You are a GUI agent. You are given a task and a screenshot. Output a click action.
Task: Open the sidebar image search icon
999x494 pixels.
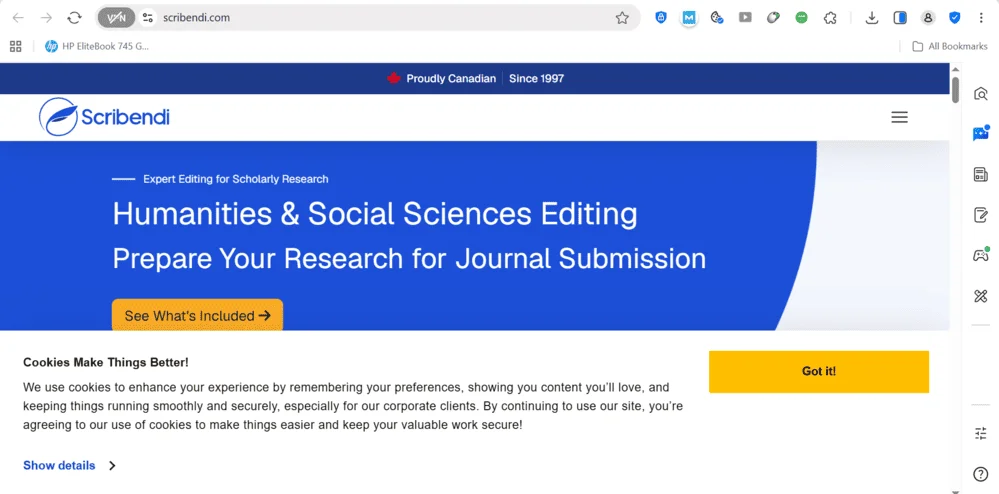pyautogui.click(x=981, y=94)
